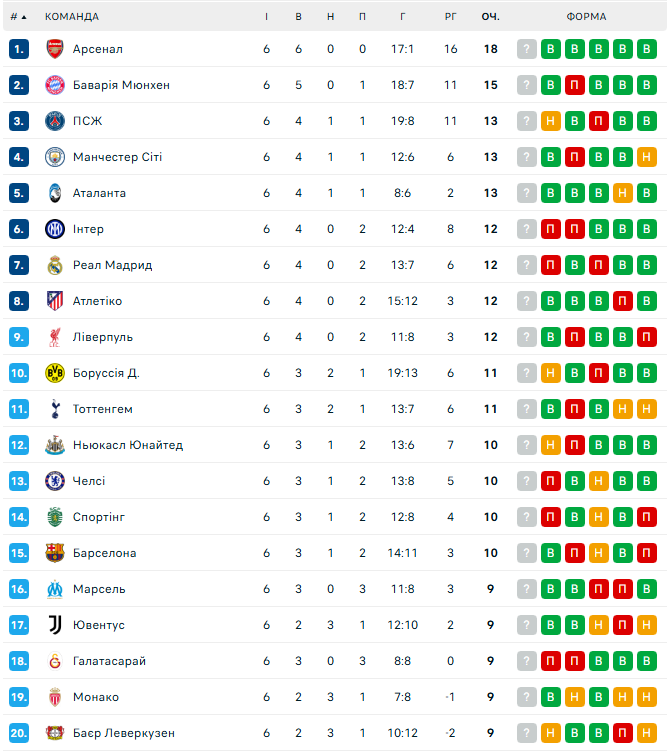Click the PSG club crest
The height and width of the screenshot is (753, 669).
pos(55,121)
